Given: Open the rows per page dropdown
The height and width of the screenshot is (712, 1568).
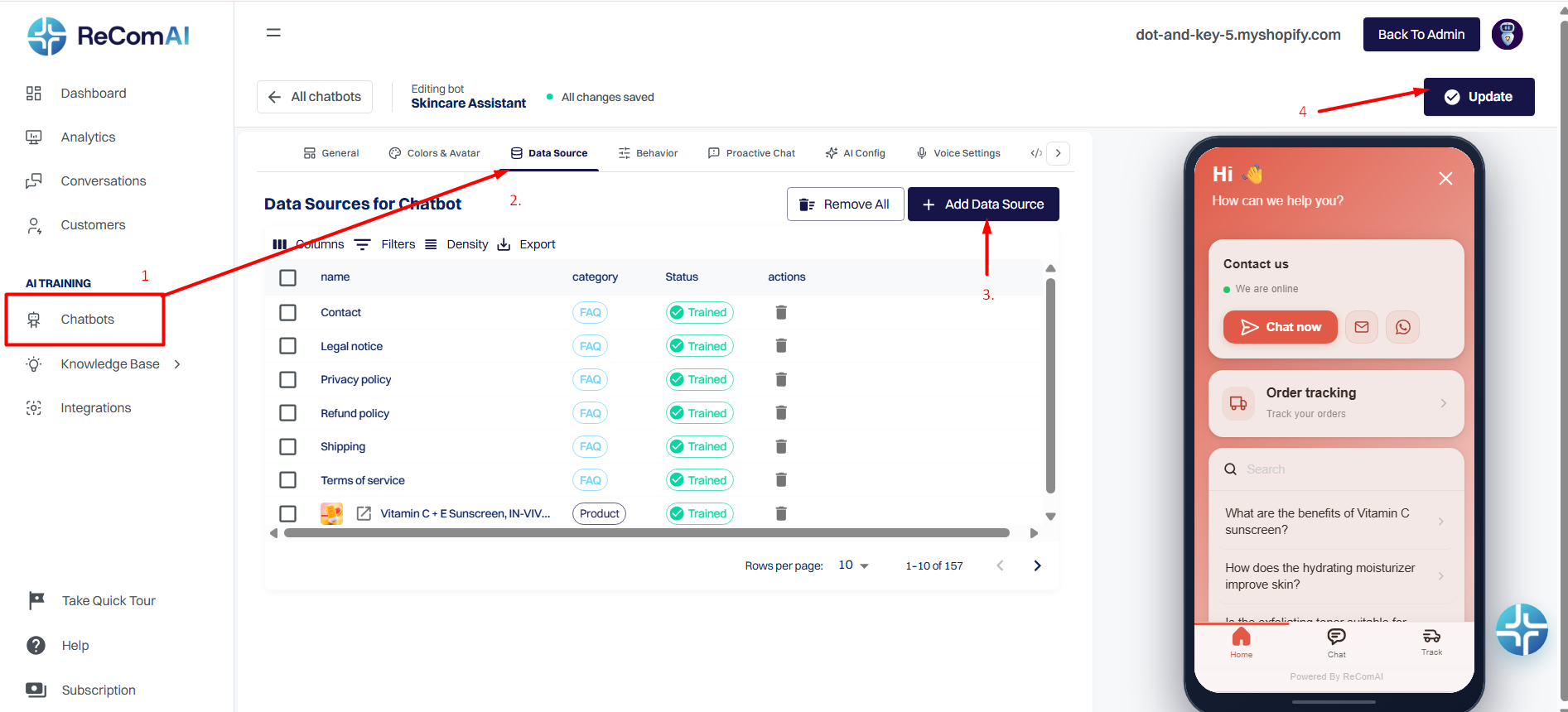Looking at the screenshot, I should pos(853,565).
